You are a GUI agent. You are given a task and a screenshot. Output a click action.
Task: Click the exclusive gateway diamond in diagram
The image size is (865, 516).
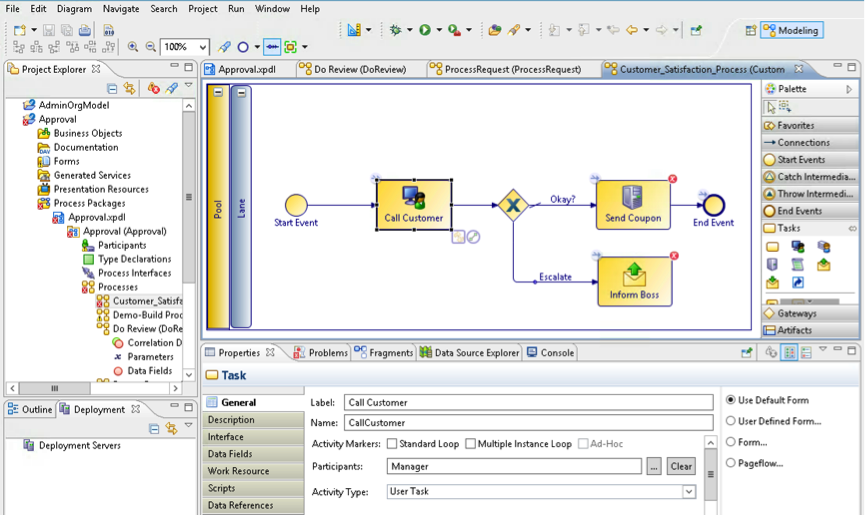point(513,205)
